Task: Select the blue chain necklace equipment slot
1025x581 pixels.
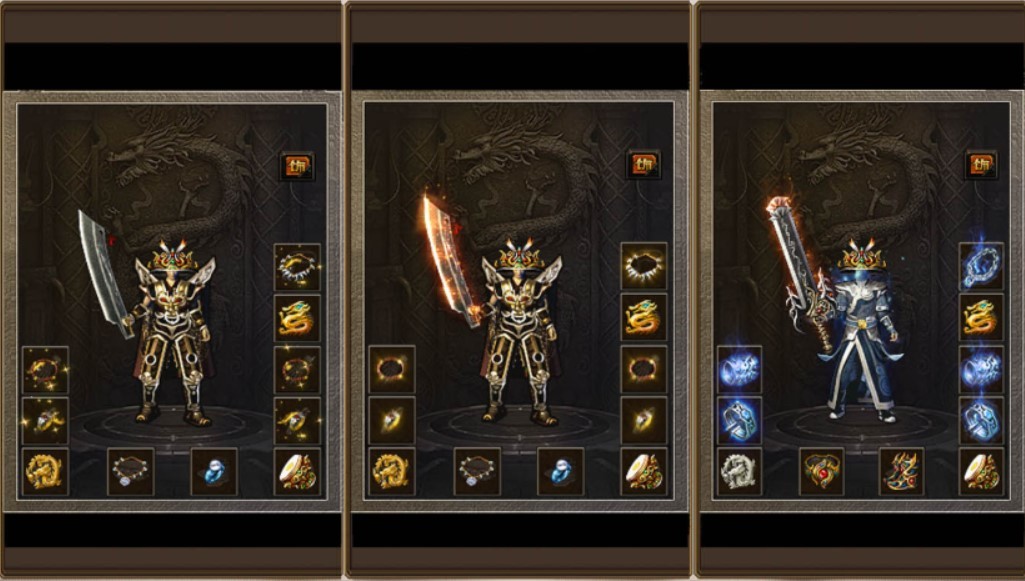Action: [981, 266]
